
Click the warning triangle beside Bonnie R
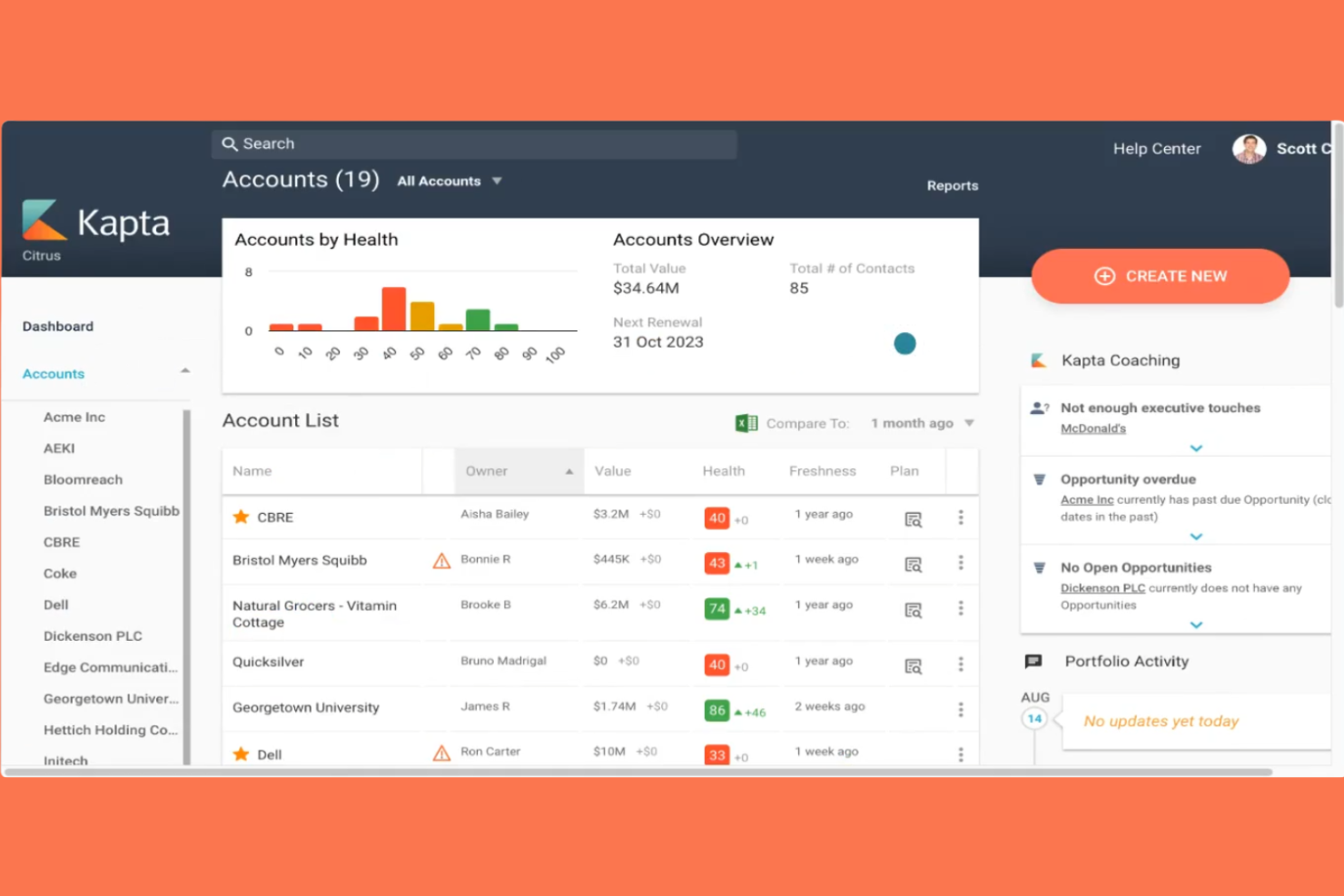[441, 560]
